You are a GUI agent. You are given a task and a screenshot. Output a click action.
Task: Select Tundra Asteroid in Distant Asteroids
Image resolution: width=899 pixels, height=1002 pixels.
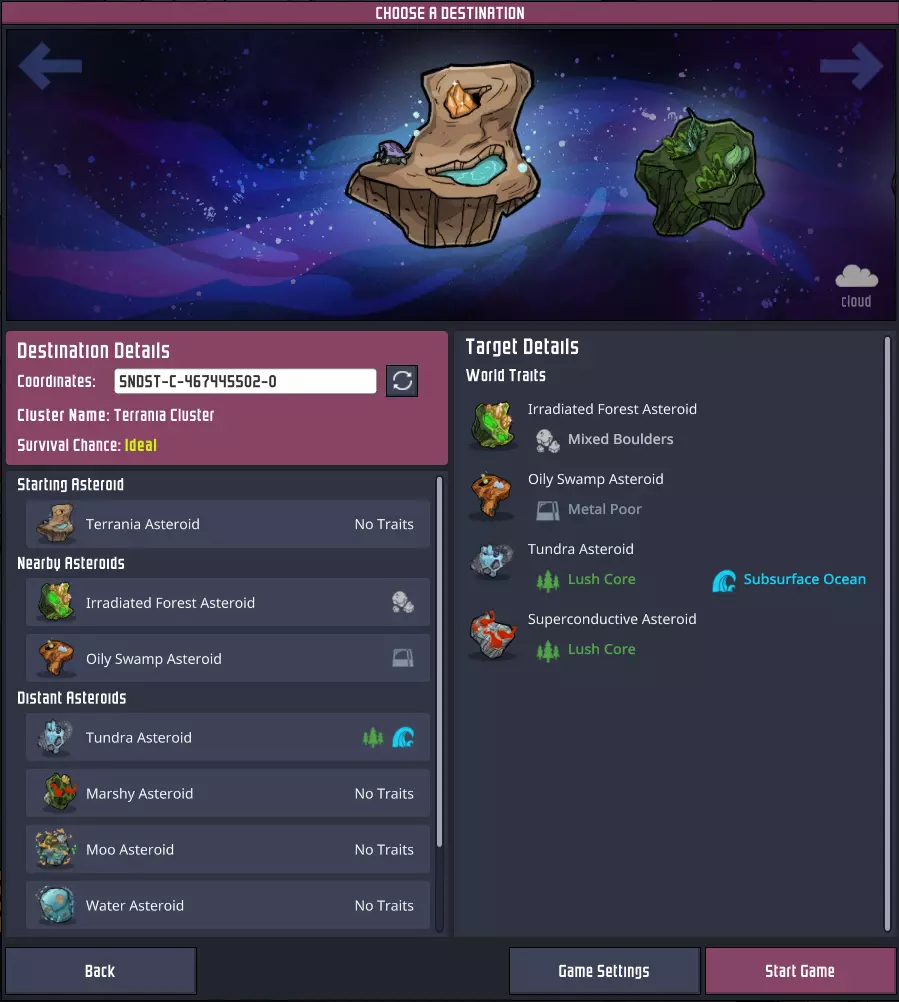coord(227,737)
